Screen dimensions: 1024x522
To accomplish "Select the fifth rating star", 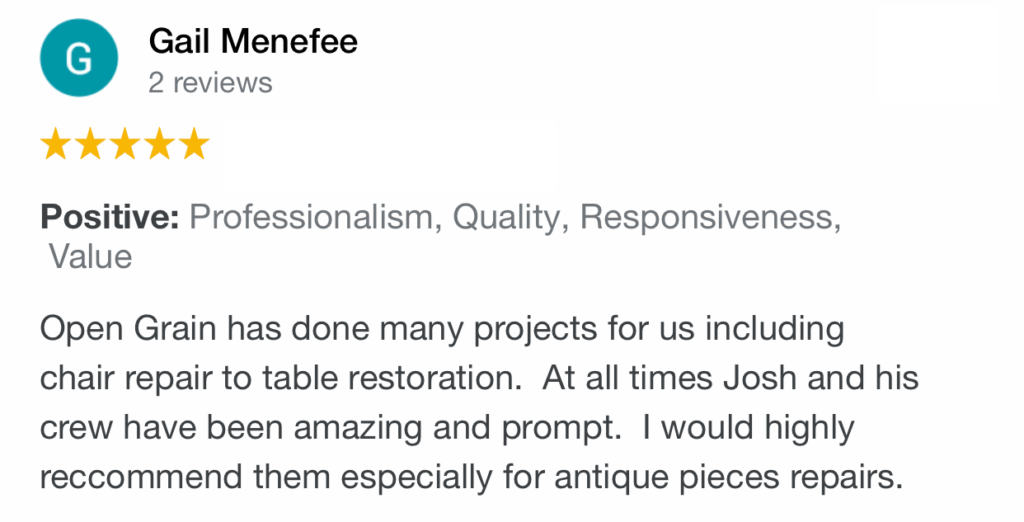I will pos(194,144).
